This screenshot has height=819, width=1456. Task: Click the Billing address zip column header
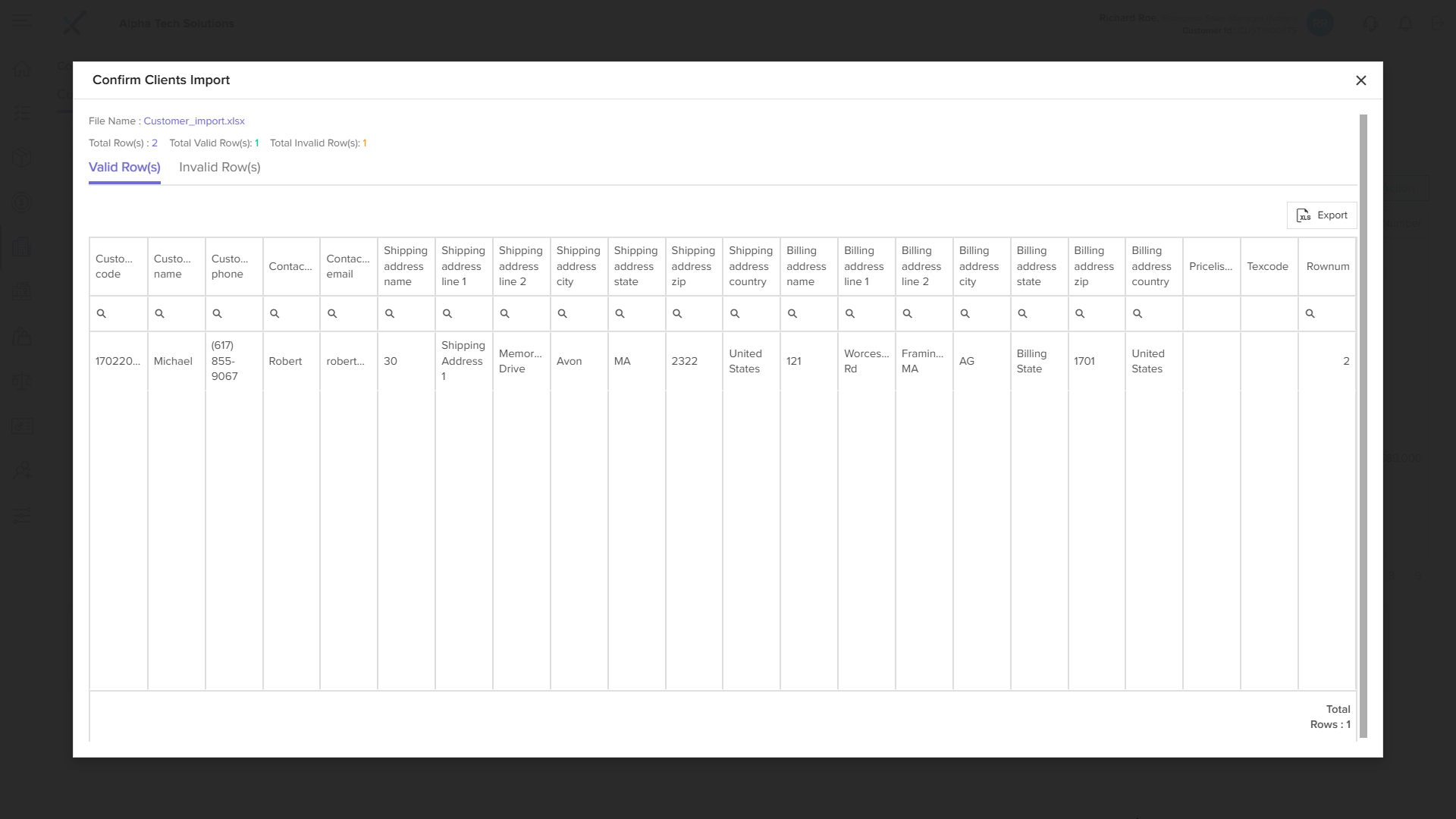pyautogui.click(x=1096, y=266)
